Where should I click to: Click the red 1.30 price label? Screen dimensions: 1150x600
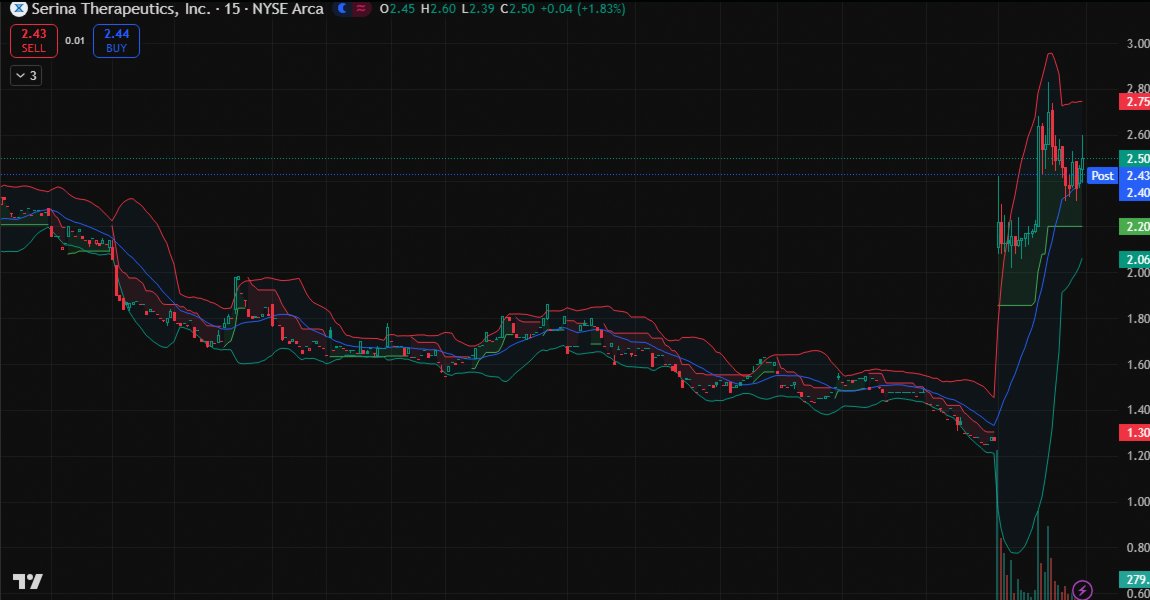click(x=1135, y=432)
